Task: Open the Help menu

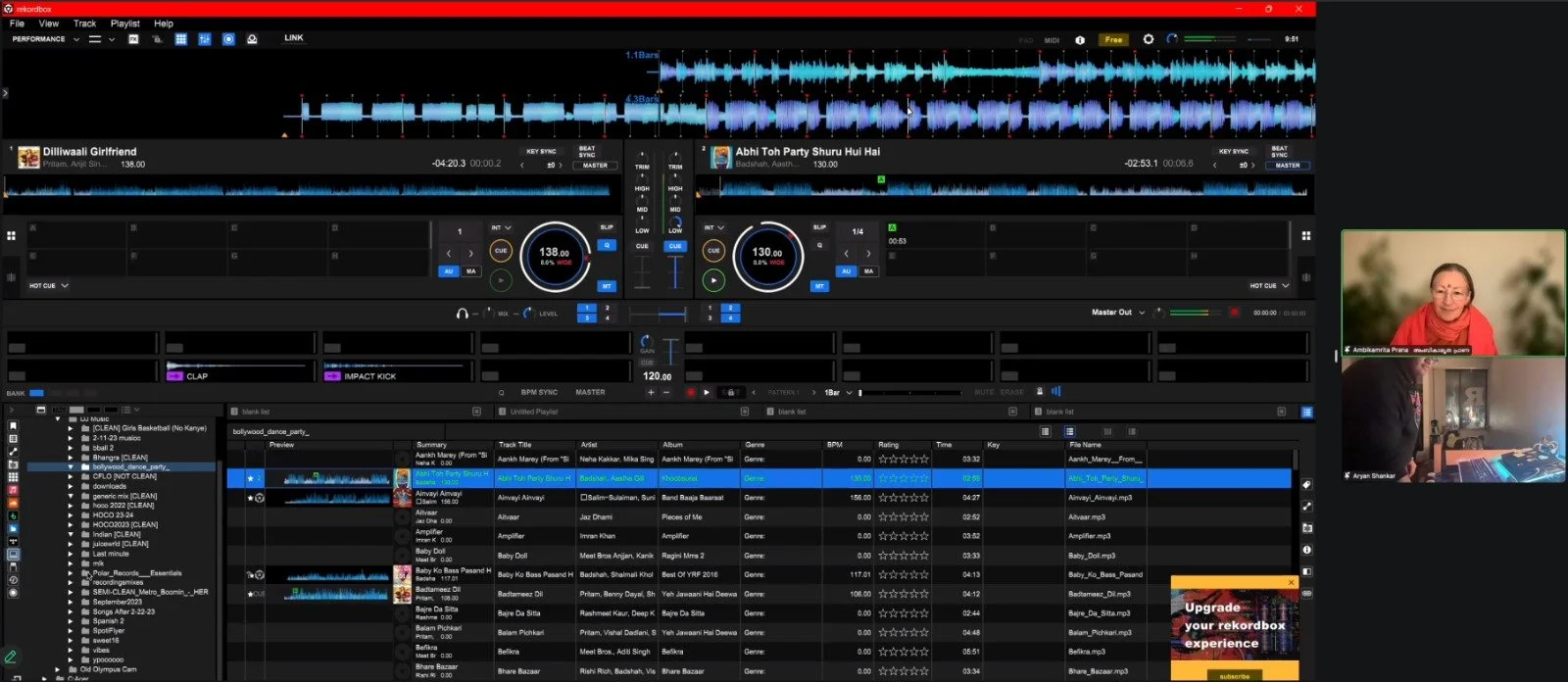Action: coord(164,24)
